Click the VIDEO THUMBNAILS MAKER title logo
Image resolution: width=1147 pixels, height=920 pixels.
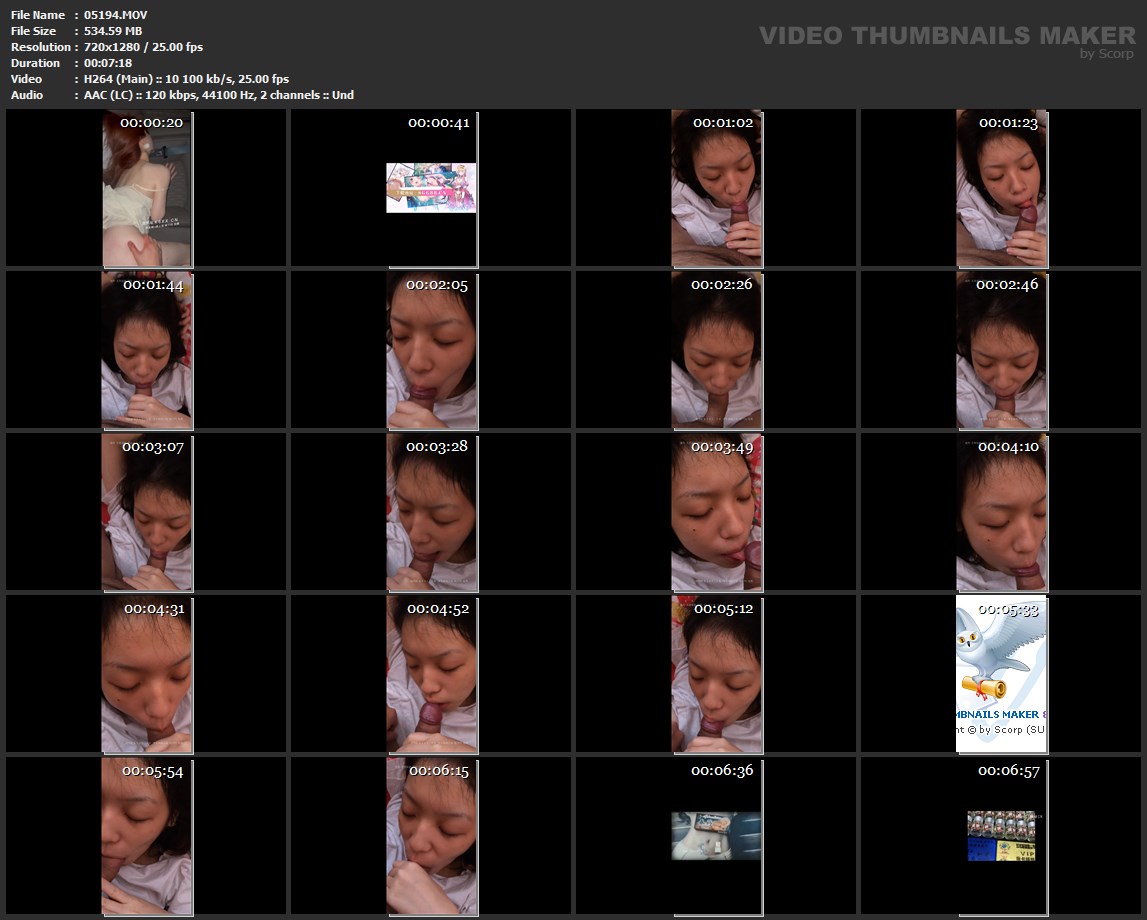946,36
